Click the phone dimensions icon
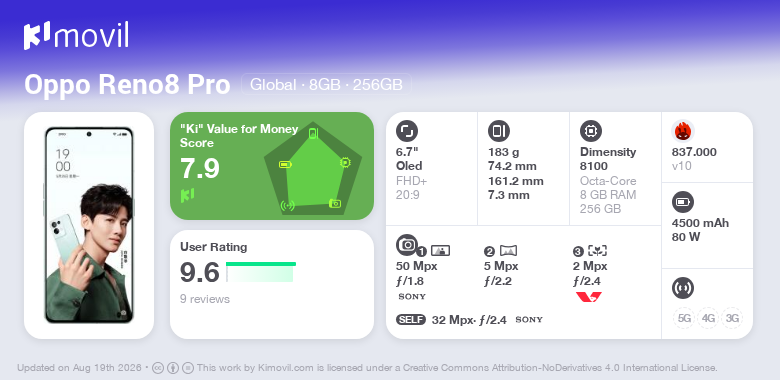780x380 pixels. (x=499, y=131)
